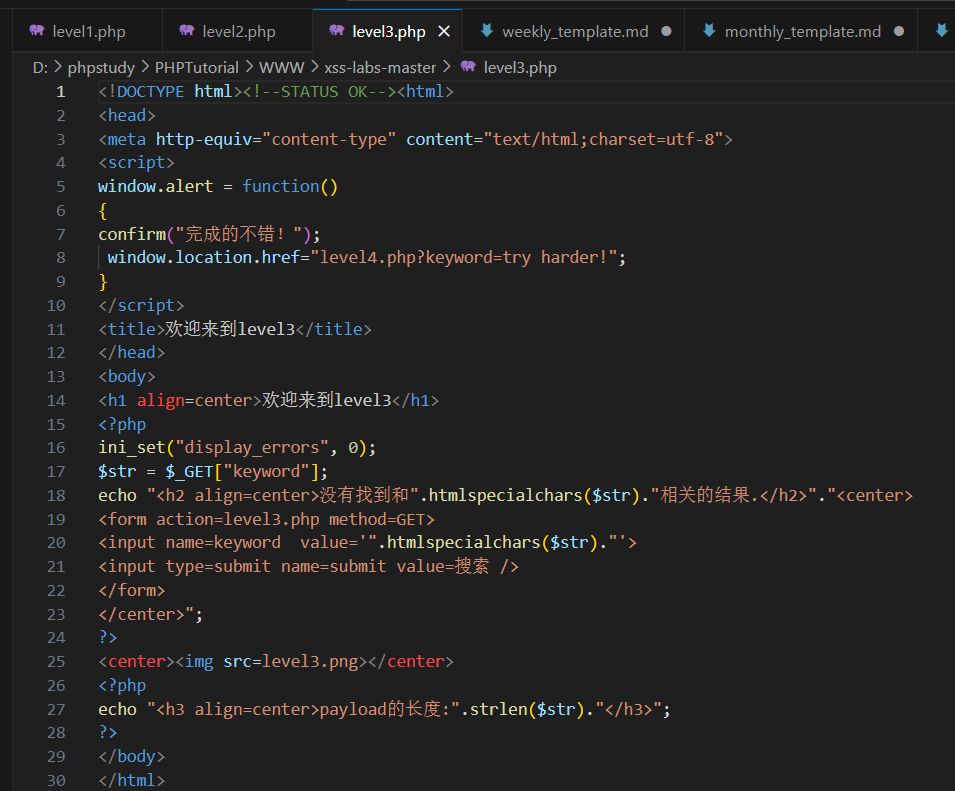Click unsaved dot on monthly_template.md tab
Image resolution: width=955 pixels, height=791 pixels.
point(899,31)
